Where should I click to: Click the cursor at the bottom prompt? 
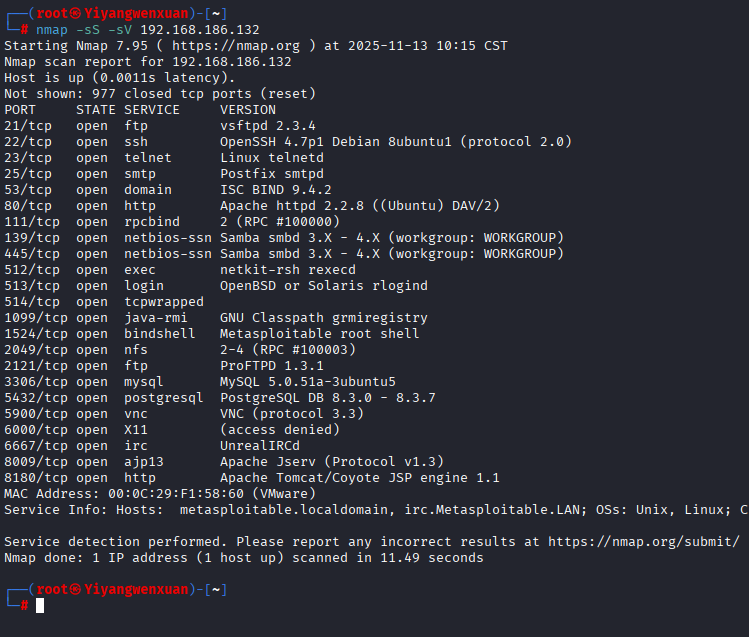point(40,606)
